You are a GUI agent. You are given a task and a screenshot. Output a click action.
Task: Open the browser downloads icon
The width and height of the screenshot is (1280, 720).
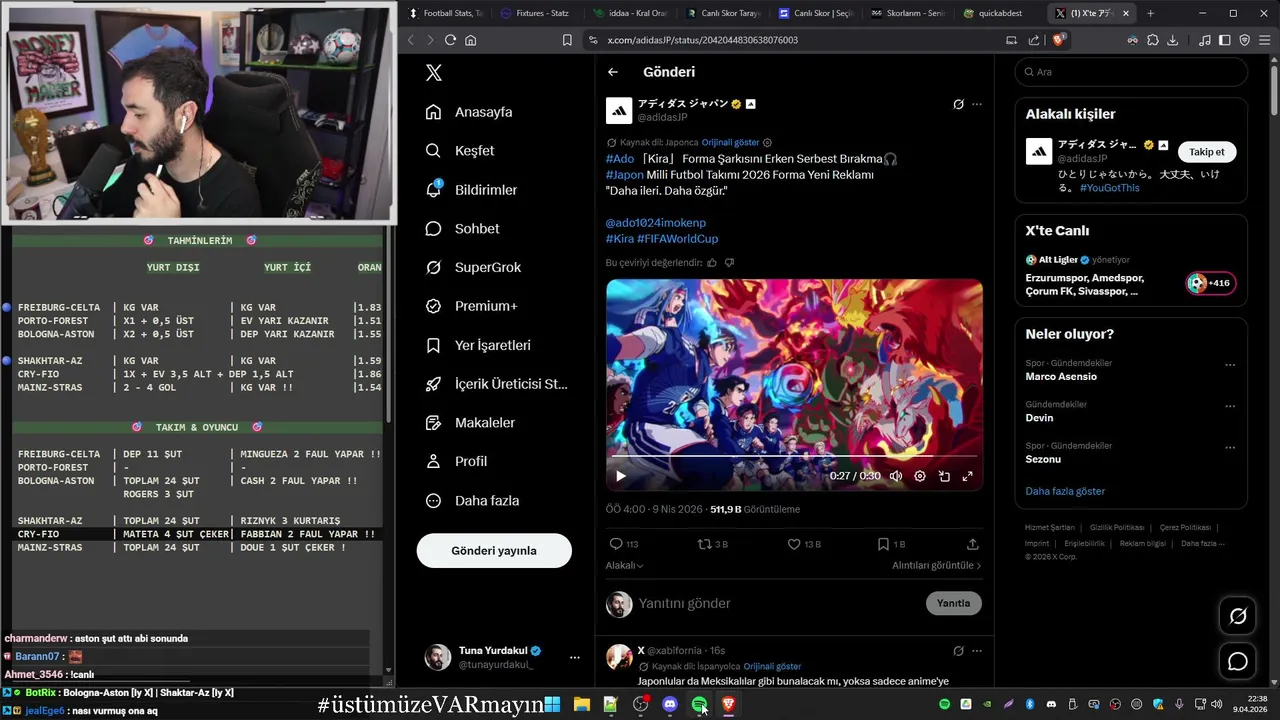tap(1172, 40)
